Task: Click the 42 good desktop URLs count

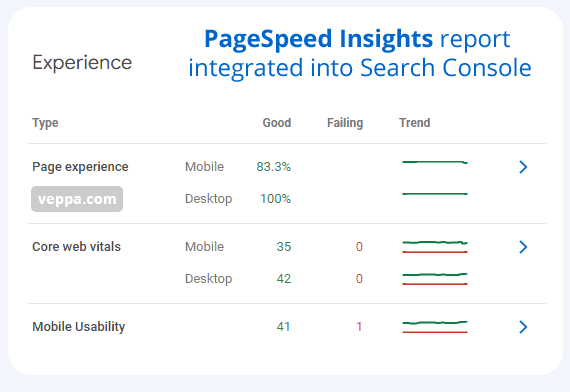Action: click(x=284, y=279)
